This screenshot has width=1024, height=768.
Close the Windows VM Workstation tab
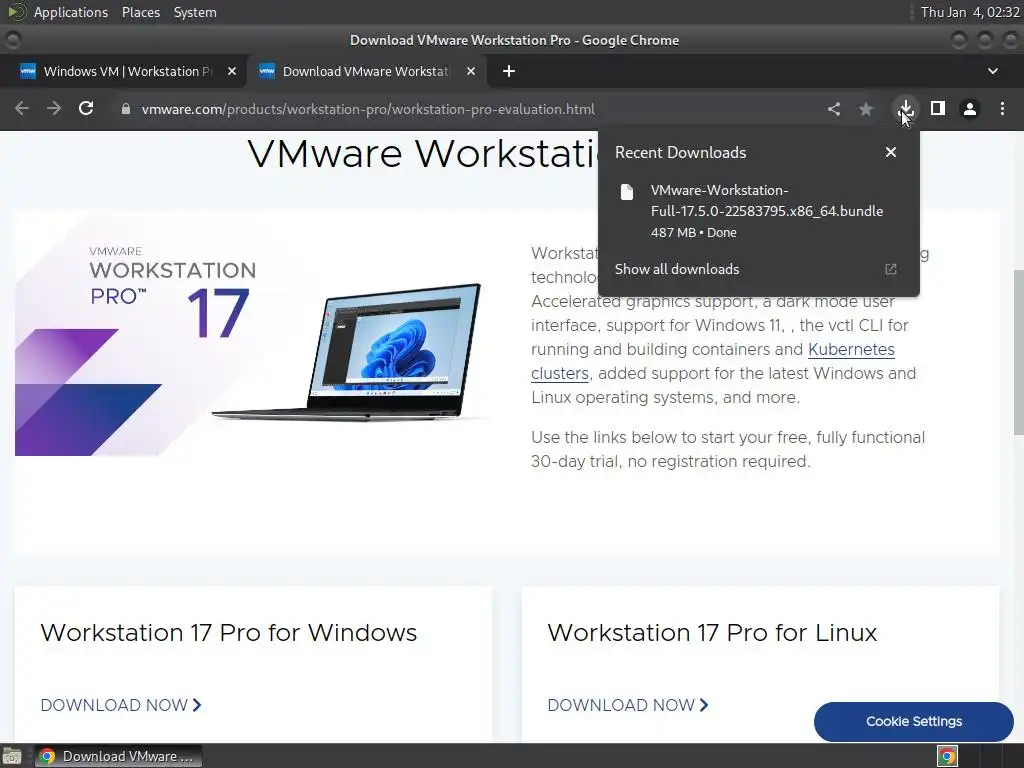point(232,71)
